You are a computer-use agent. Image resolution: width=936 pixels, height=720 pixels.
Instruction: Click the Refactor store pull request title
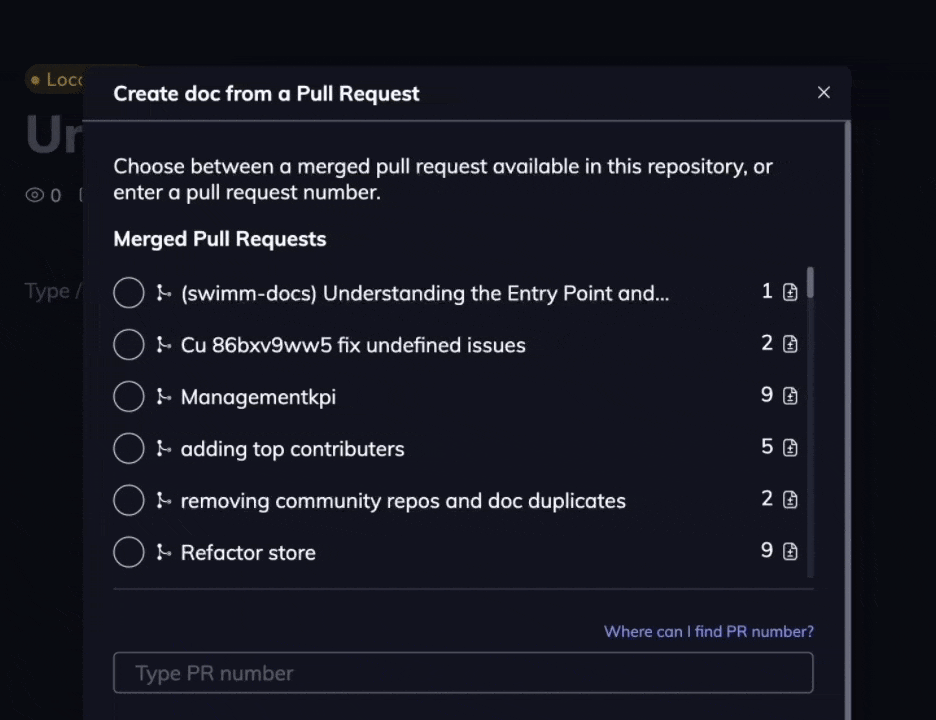point(248,553)
